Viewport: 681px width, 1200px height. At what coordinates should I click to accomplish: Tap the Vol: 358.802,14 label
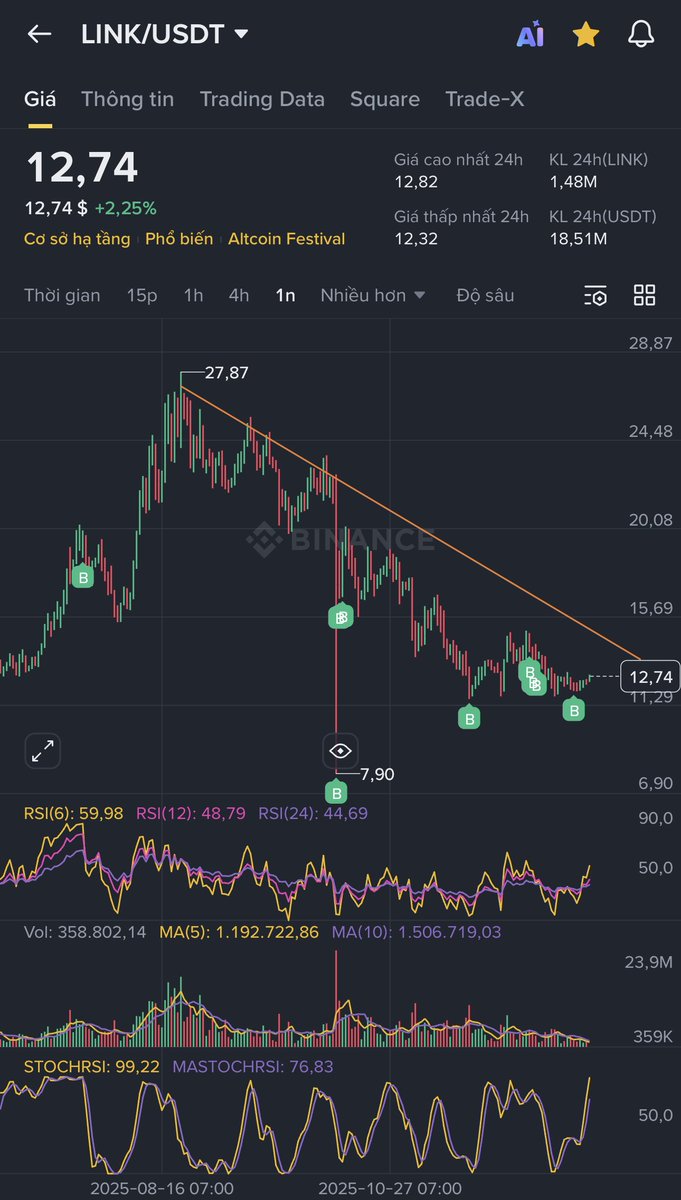tap(85, 932)
